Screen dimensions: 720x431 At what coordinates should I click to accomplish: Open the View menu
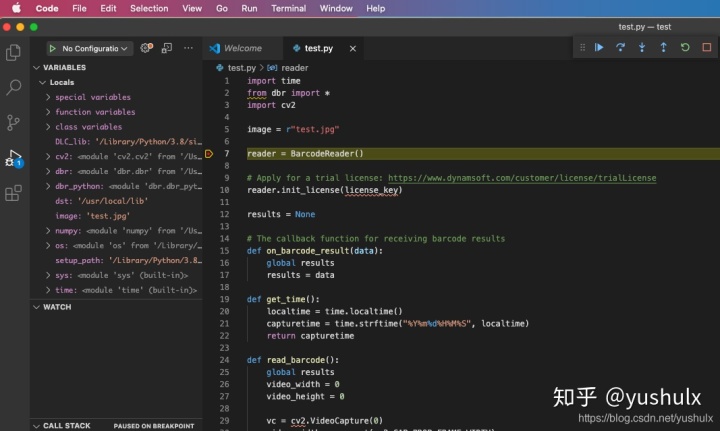click(191, 8)
